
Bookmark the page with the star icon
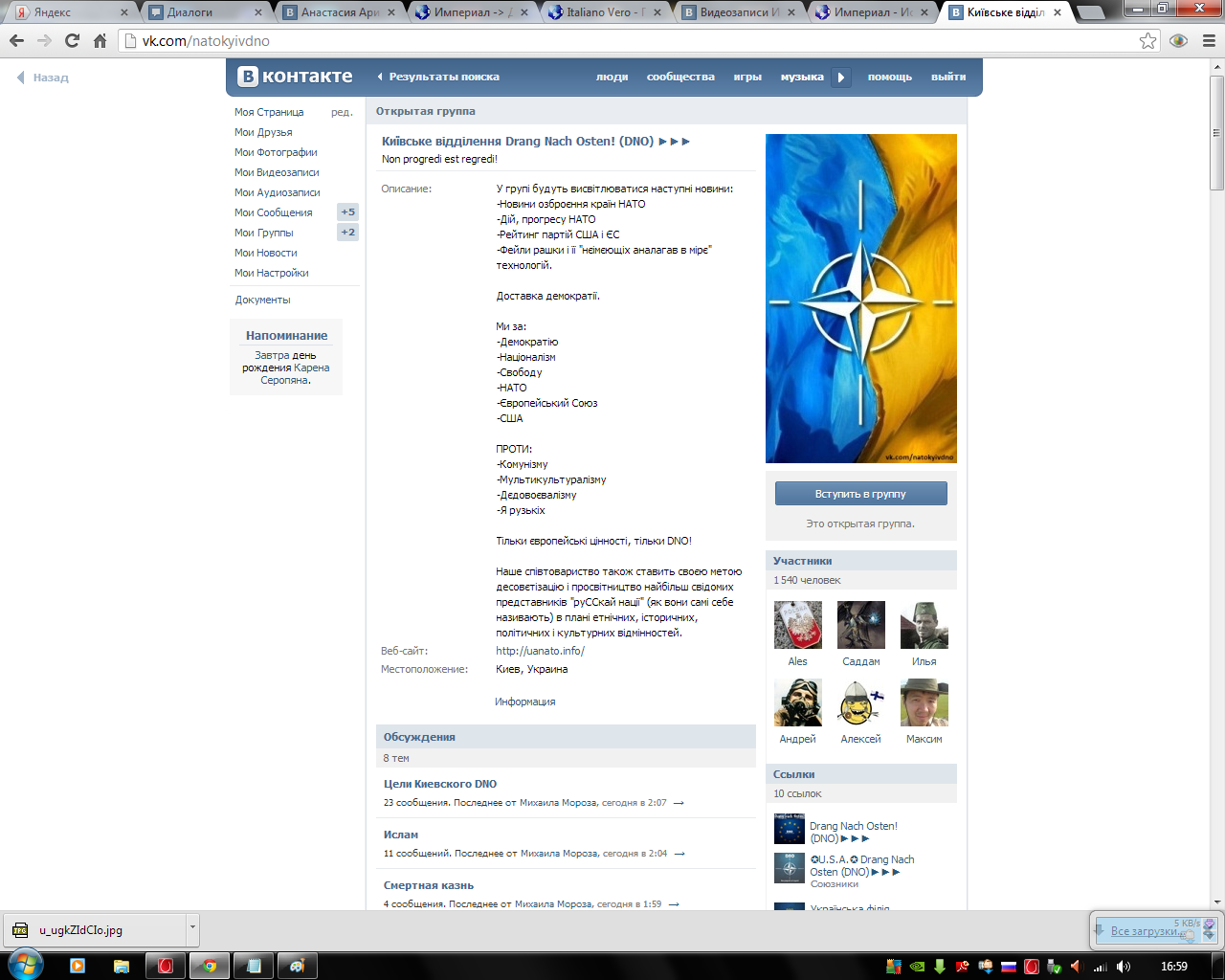tap(1147, 41)
